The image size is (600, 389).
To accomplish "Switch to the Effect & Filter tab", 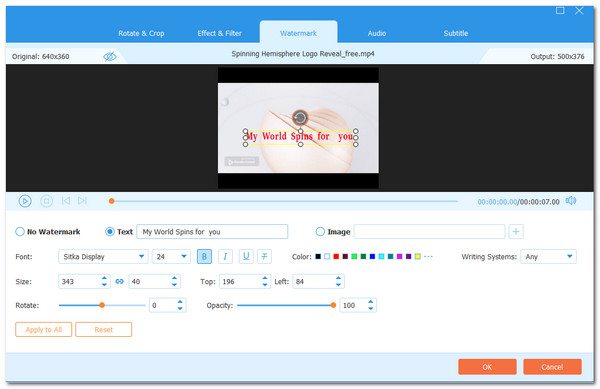I will [220, 33].
